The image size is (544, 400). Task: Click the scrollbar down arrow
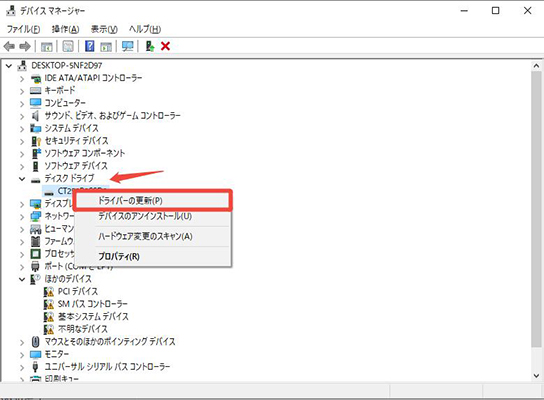tap(536, 375)
